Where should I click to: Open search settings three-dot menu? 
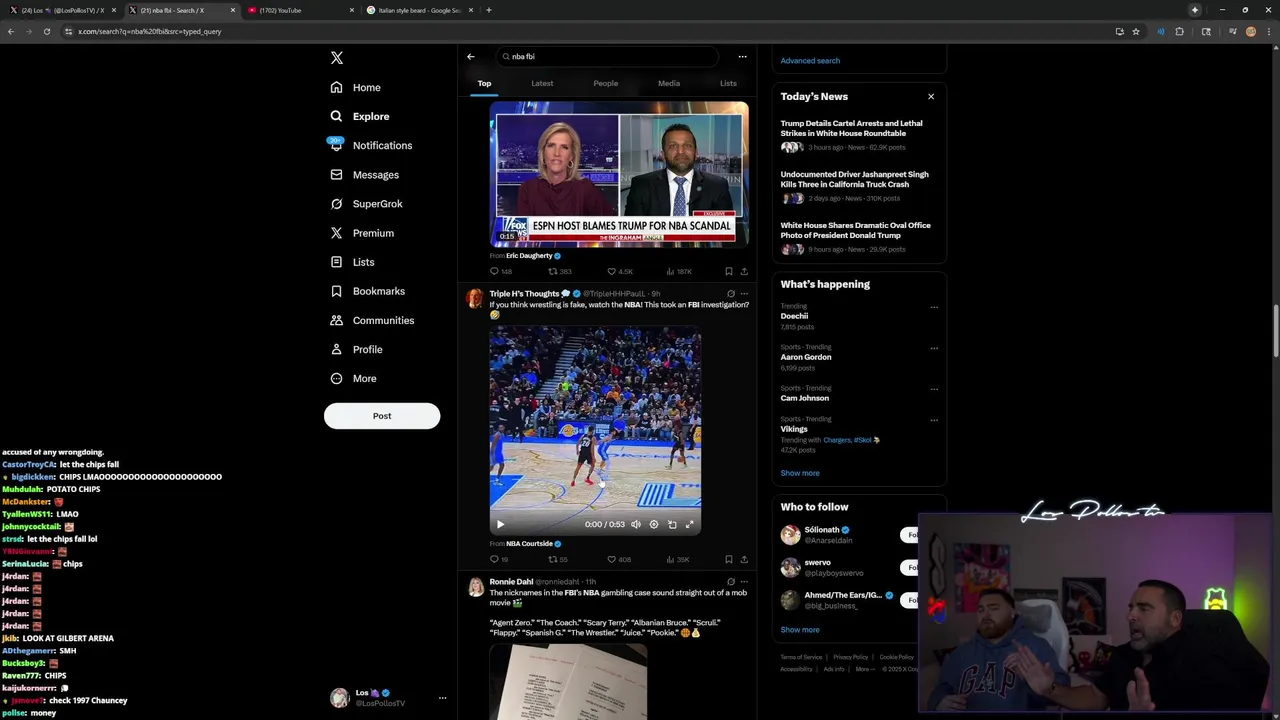pos(742,56)
